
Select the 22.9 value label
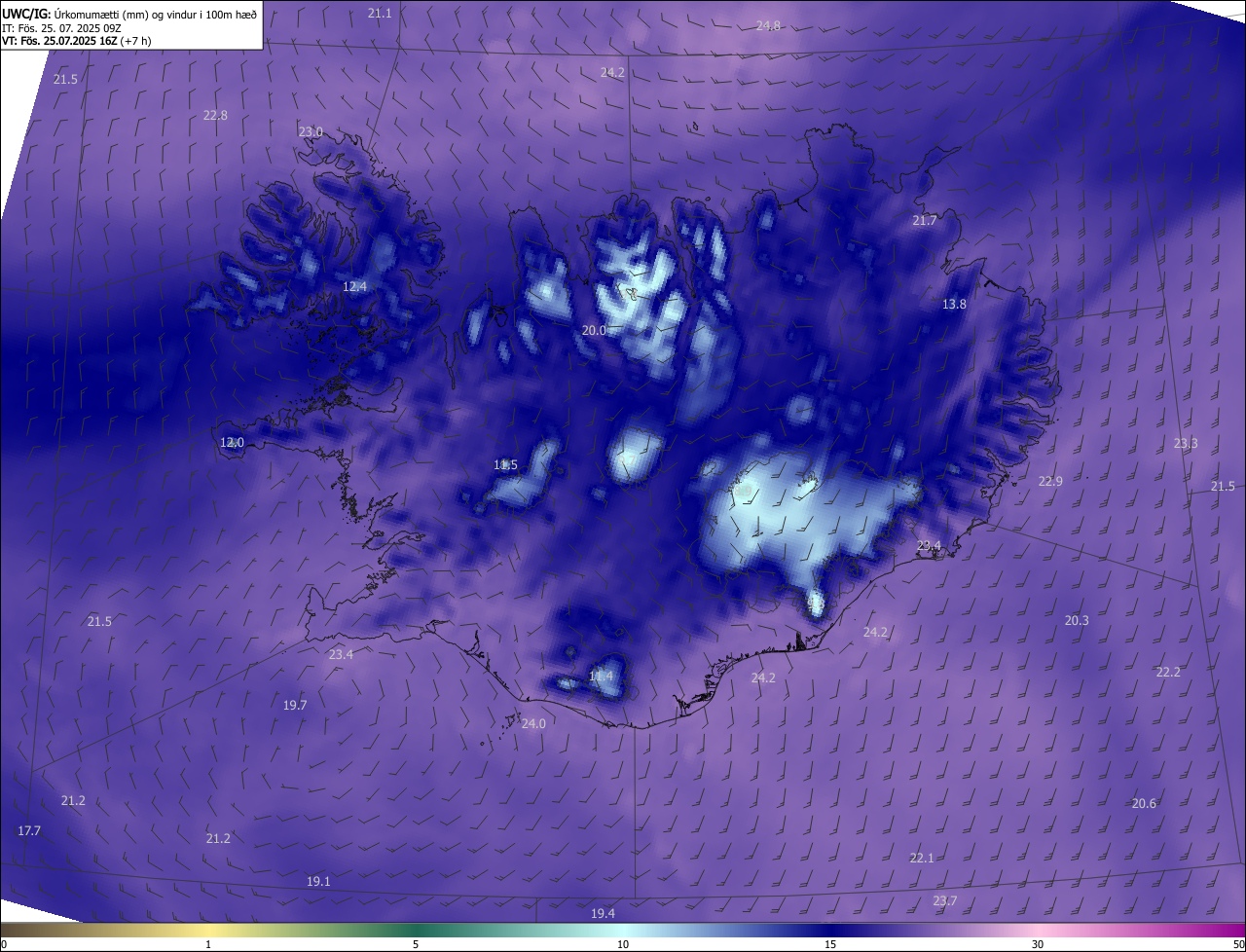(1050, 481)
